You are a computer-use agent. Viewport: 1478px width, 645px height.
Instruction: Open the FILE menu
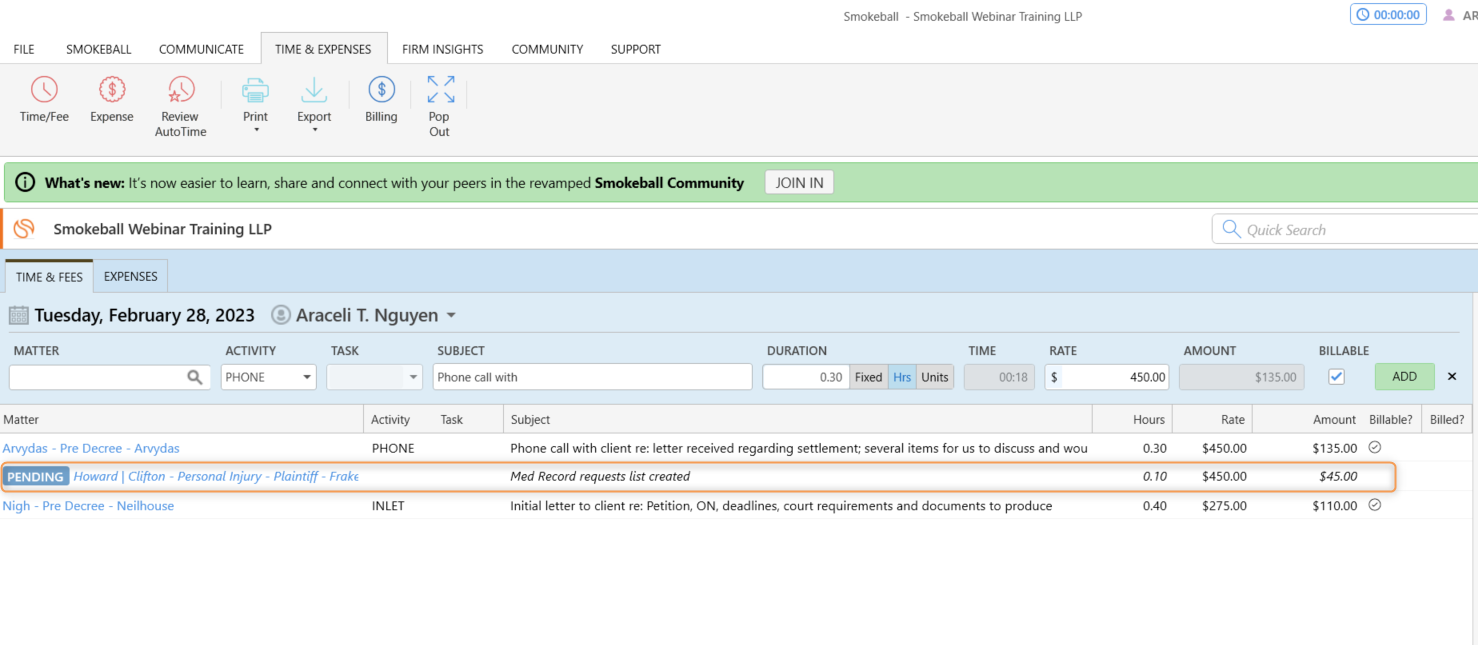(x=24, y=49)
